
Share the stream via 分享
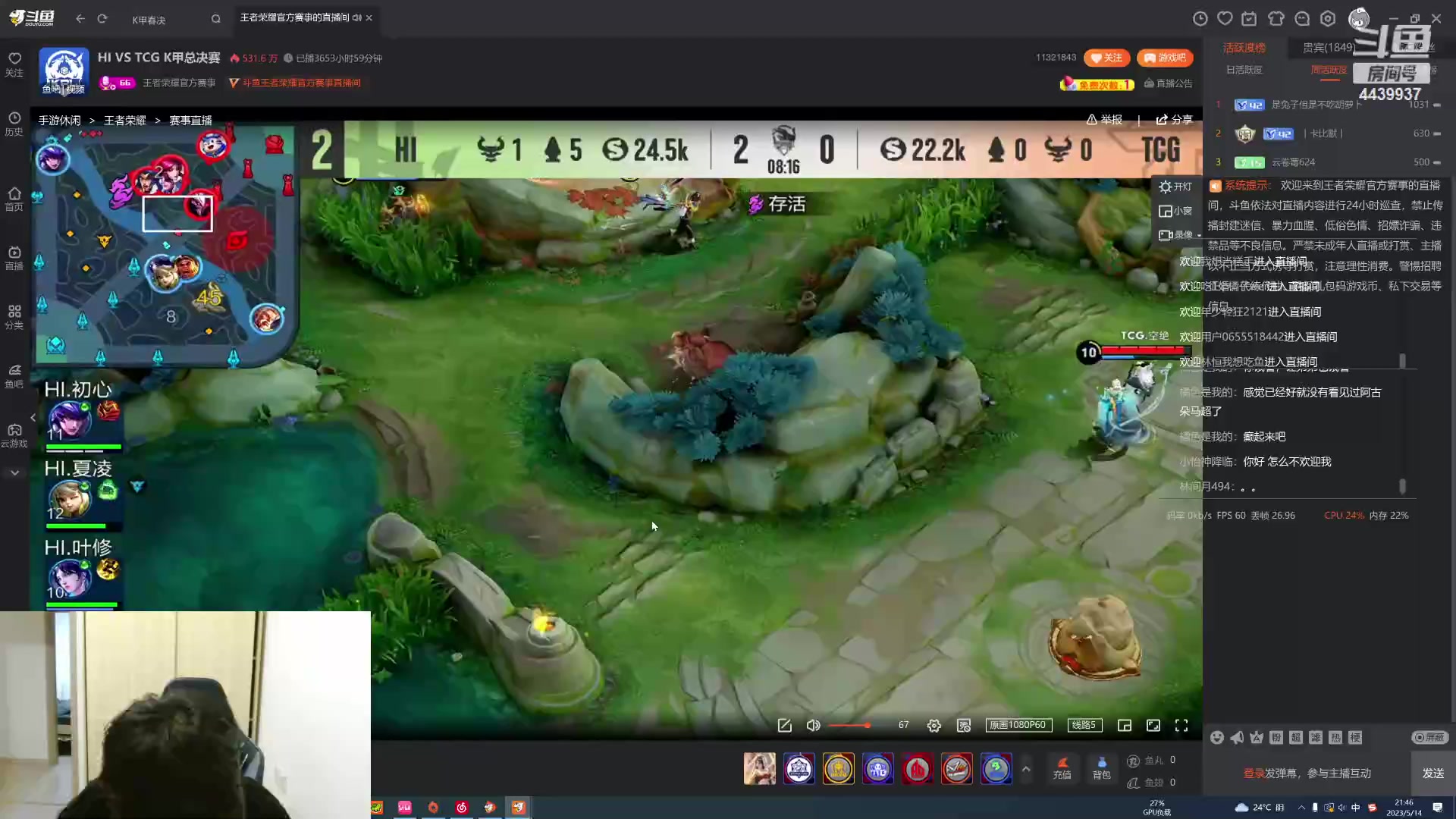(1174, 120)
